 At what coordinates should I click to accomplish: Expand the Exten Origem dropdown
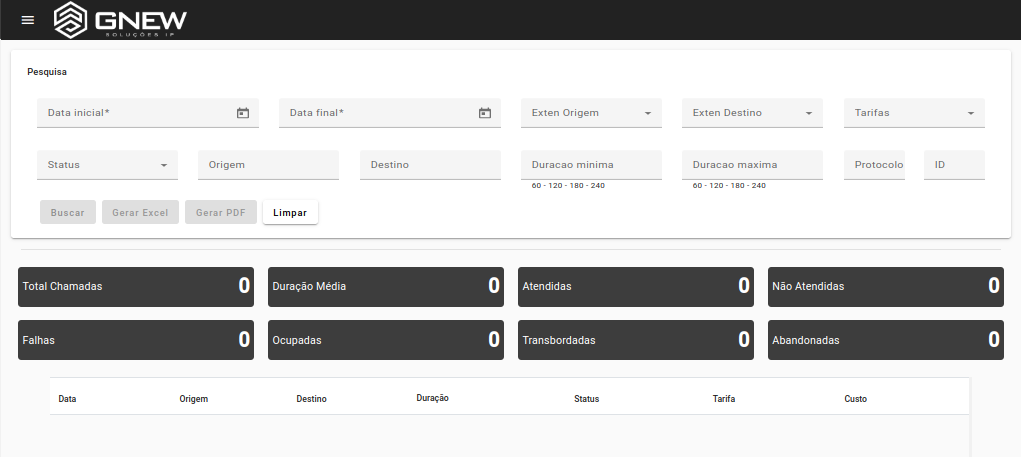(591, 113)
